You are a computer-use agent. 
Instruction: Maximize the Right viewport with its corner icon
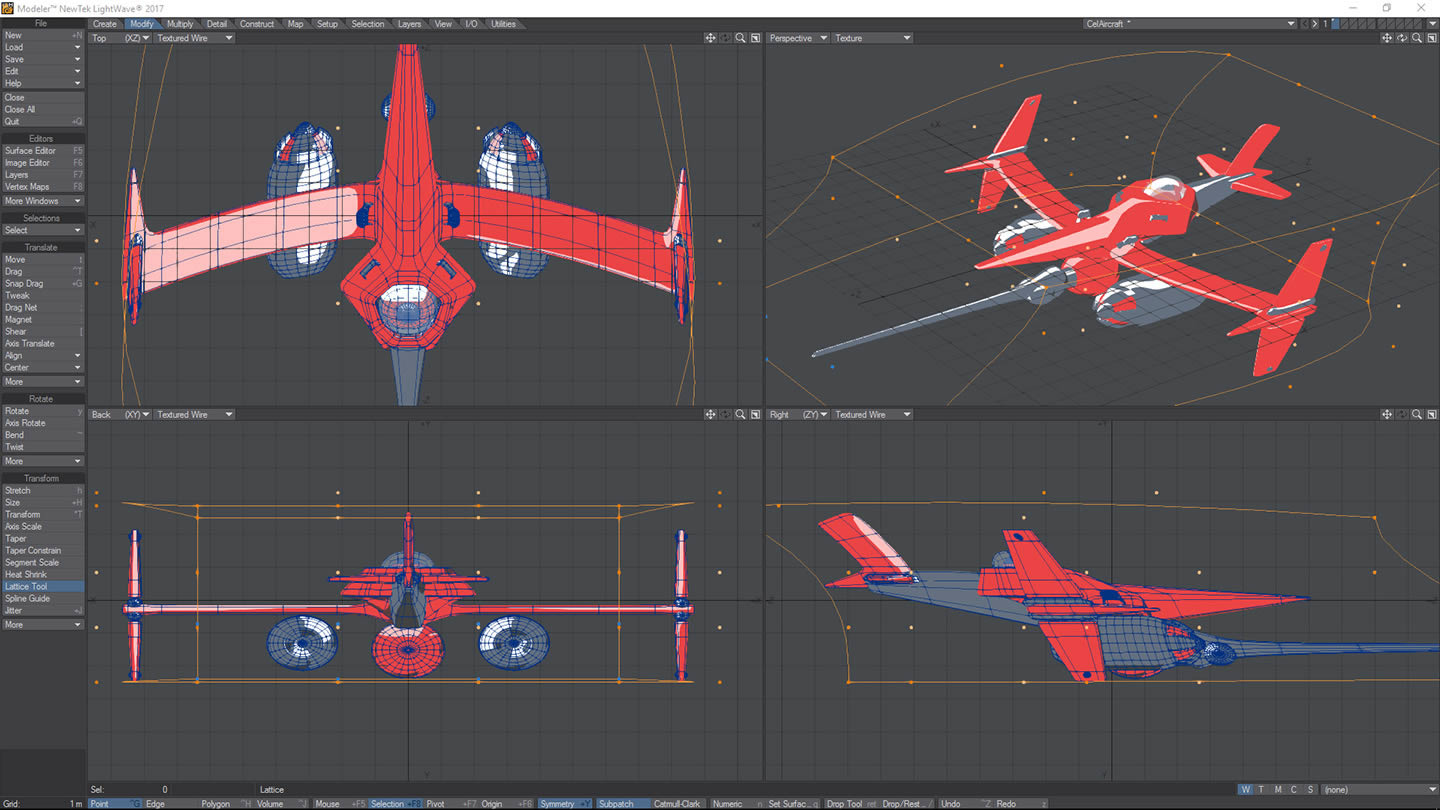coord(1432,414)
